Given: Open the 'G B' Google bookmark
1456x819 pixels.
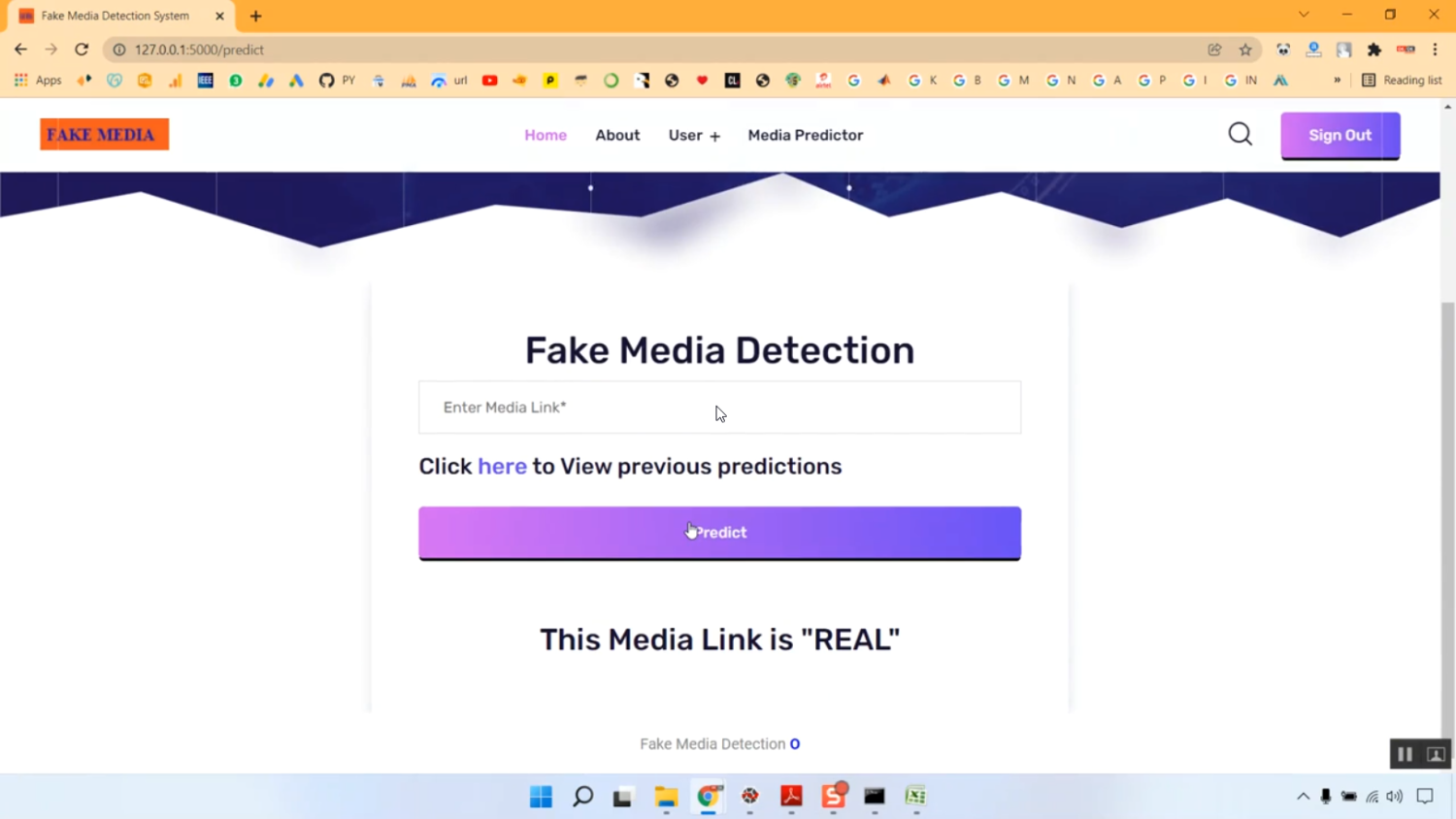Looking at the screenshot, I should point(967,81).
